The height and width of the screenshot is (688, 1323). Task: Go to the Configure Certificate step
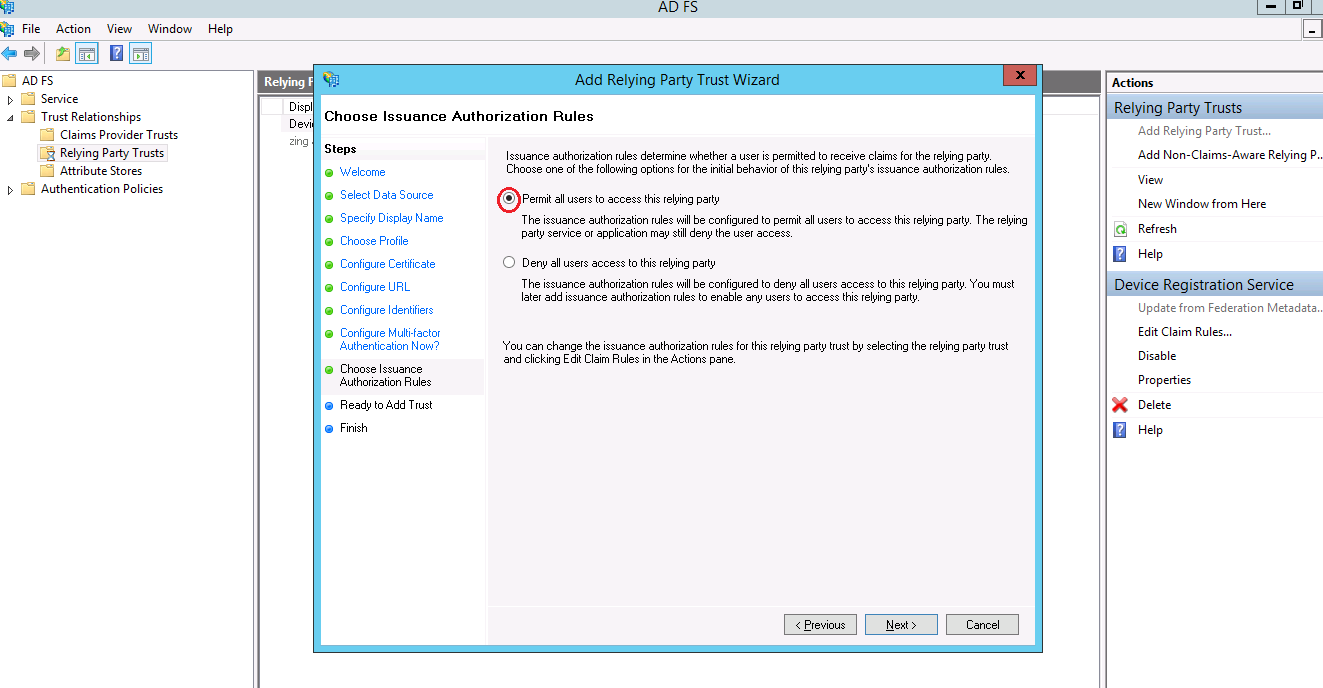click(x=387, y=264)
